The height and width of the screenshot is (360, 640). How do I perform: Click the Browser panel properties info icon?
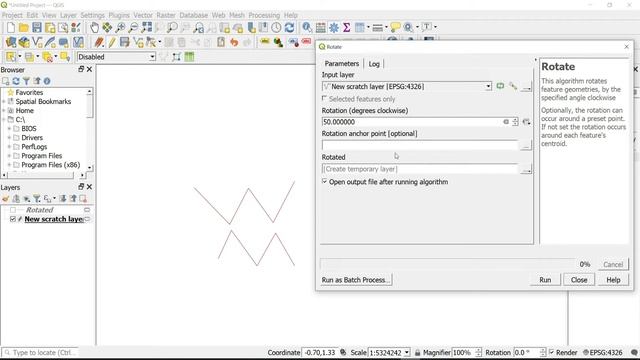point(47,81)
